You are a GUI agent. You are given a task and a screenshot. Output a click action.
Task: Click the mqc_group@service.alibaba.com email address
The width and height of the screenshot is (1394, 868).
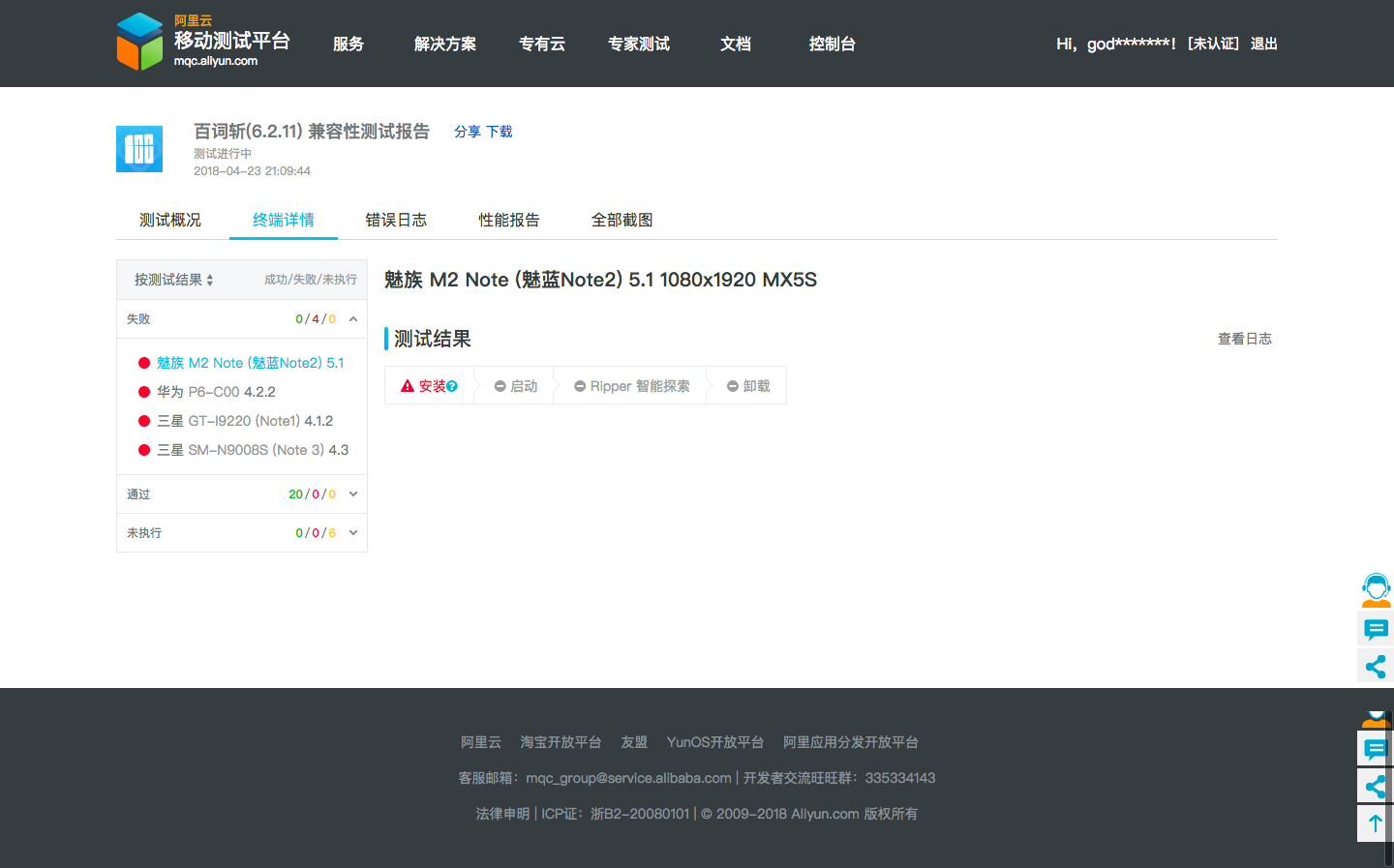tap(628, 778)
